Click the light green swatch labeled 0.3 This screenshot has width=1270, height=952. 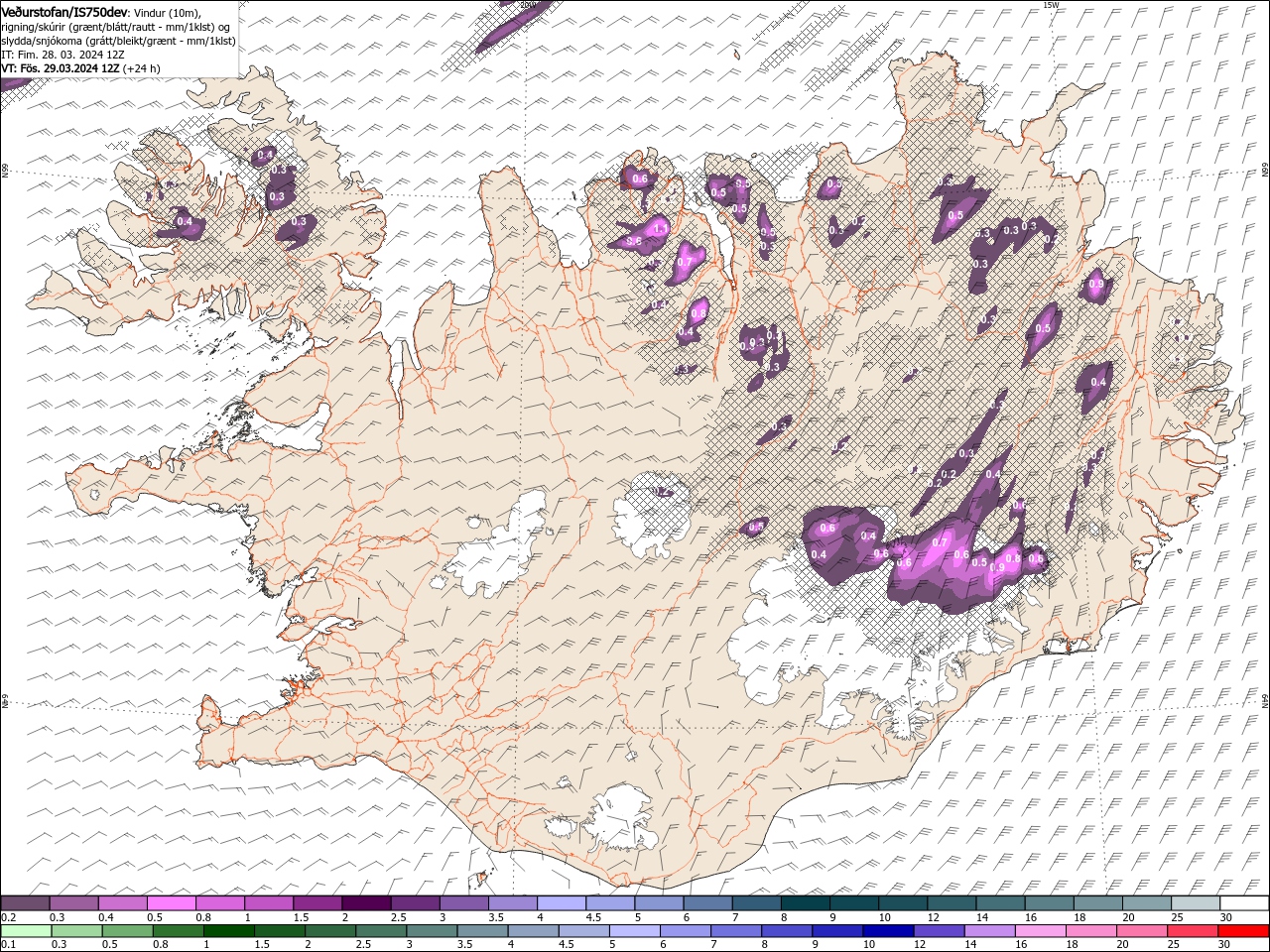[76, 931]
